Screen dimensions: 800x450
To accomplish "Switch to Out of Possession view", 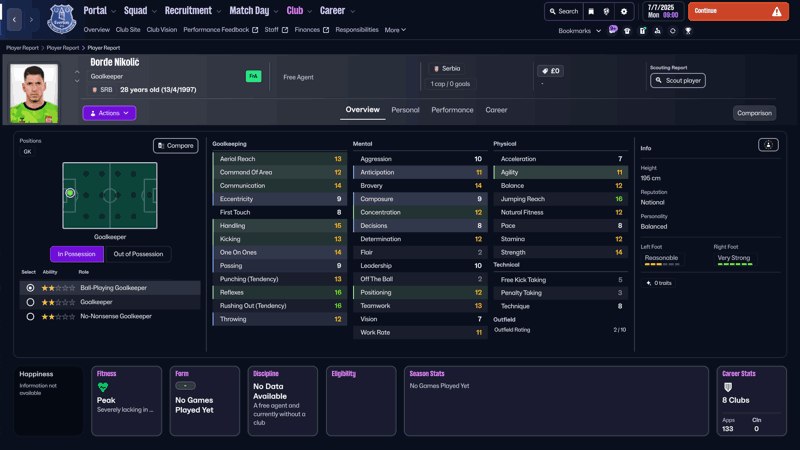I will (138, 254).
